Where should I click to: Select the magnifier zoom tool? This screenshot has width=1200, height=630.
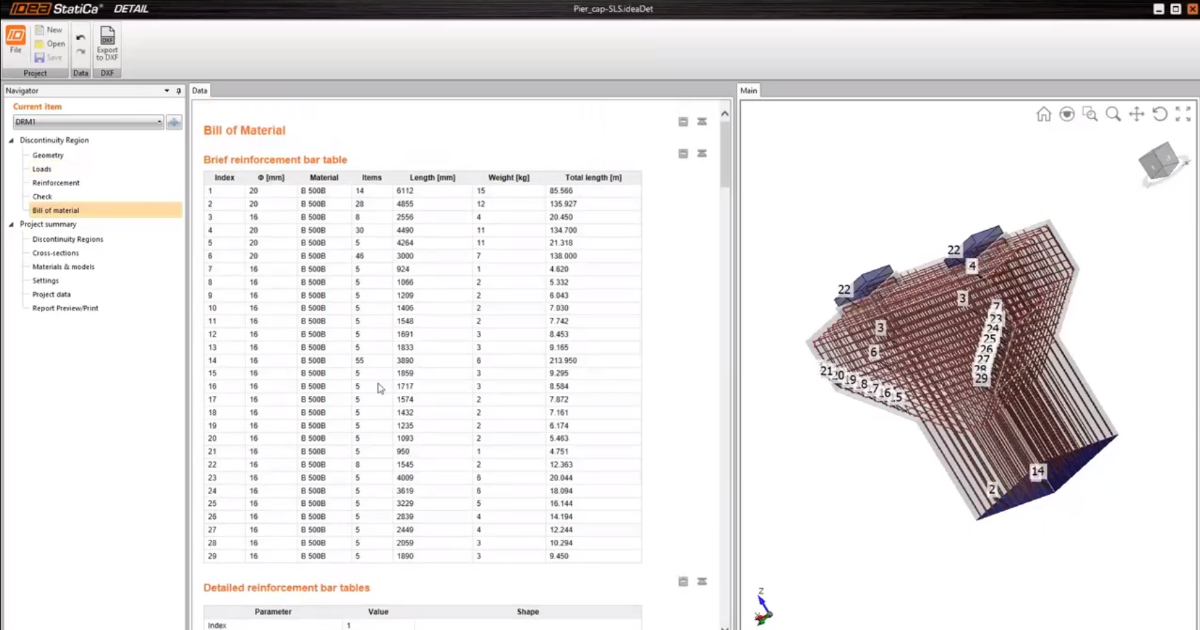tap(1113, 114)
